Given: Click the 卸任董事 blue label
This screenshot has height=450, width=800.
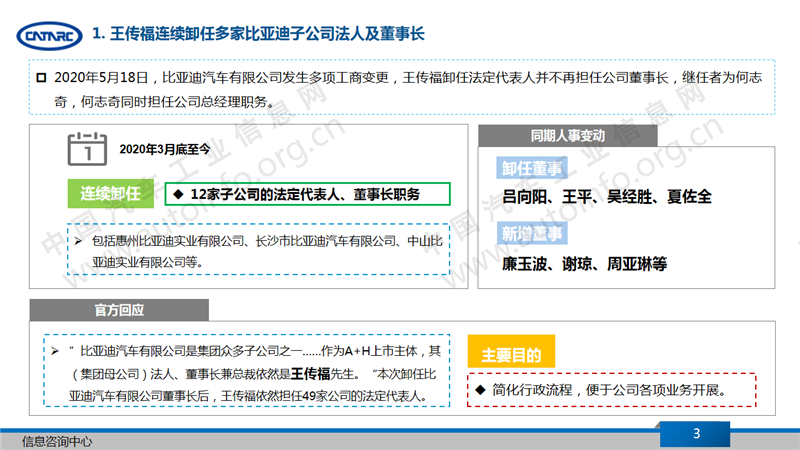Looking at the screenshot, I should click(x=532, y=168).
